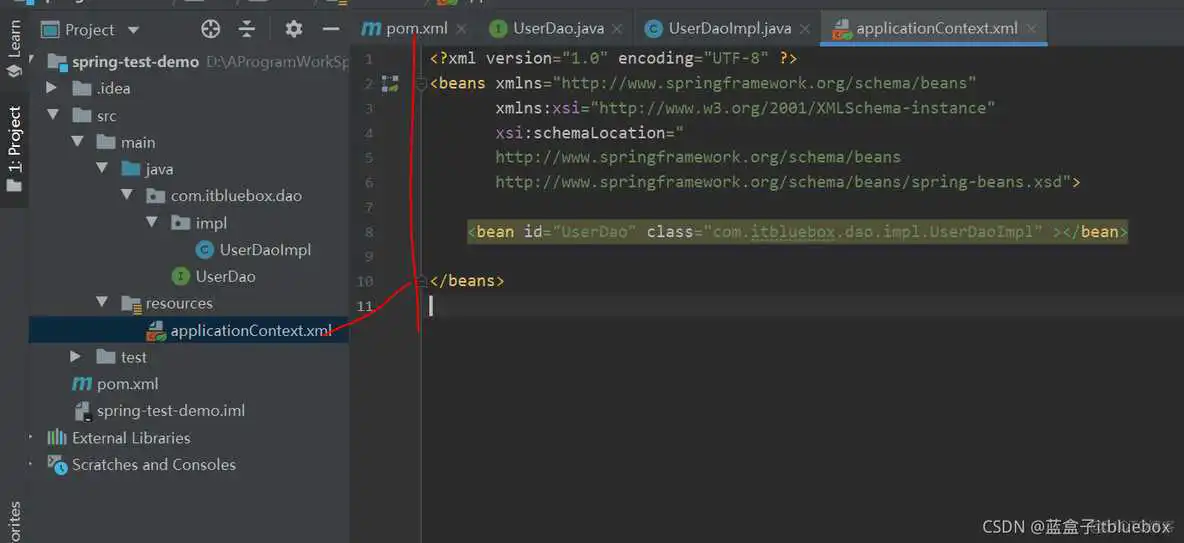Hide the project panel with minimize icon

331,29
